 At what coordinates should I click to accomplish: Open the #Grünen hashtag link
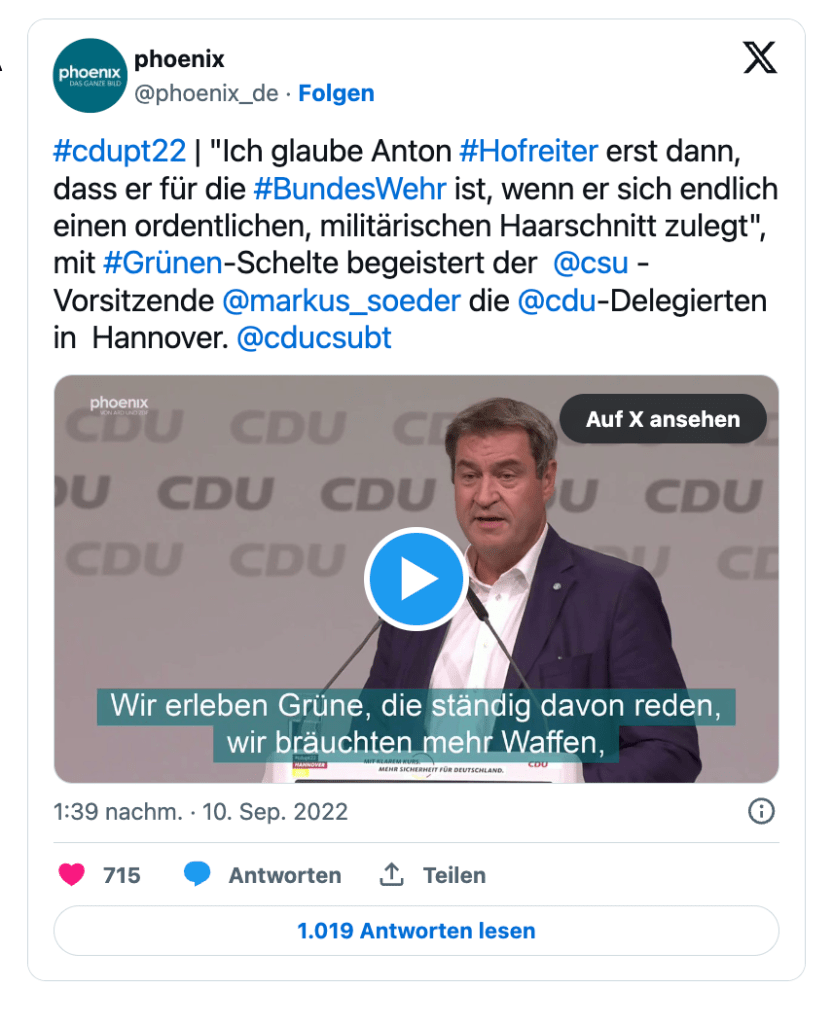click(x=163, y=264)
